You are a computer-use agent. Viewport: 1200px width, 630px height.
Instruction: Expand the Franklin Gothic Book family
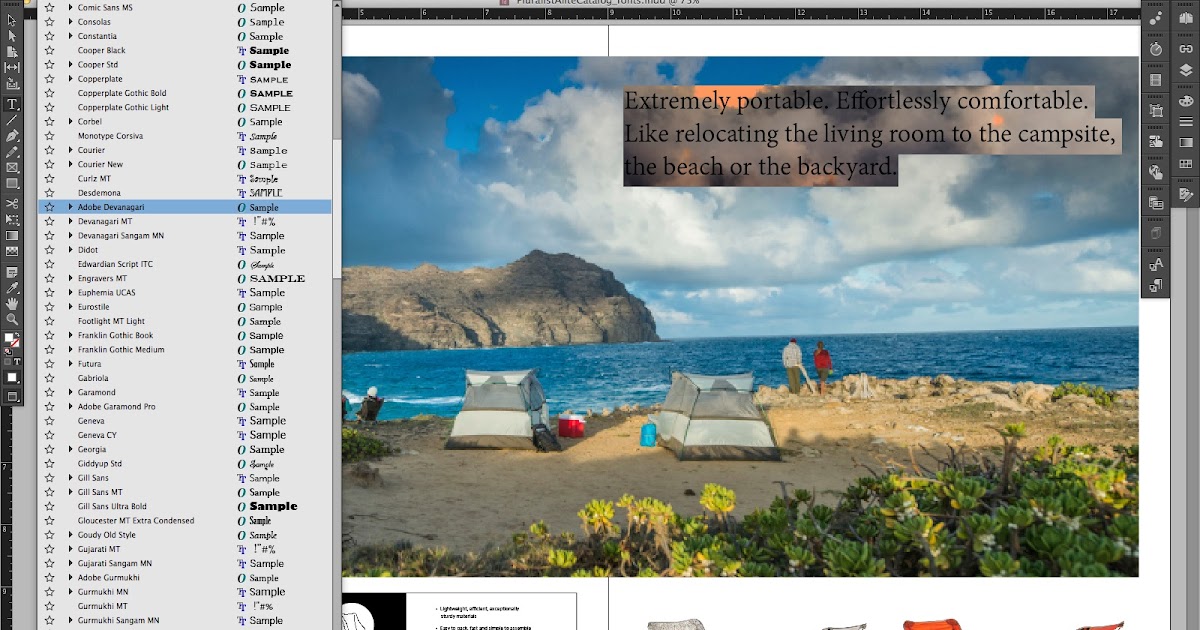click(x=70, y=336)
